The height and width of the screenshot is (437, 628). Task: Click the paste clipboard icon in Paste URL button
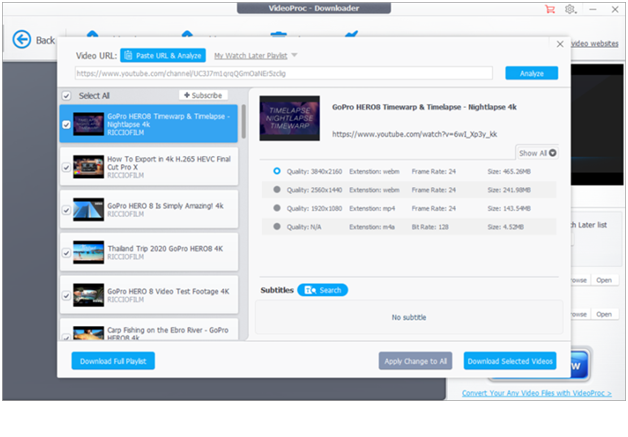128,55
